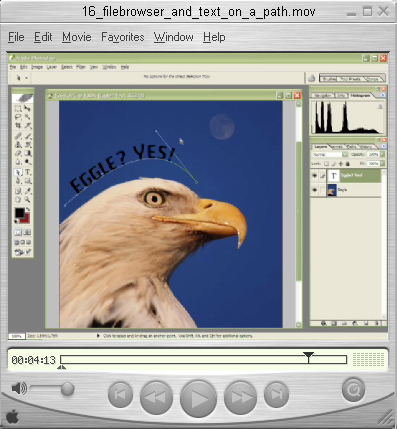Open the Opacity slider arrow
The image size is (397, 429).
382,155
